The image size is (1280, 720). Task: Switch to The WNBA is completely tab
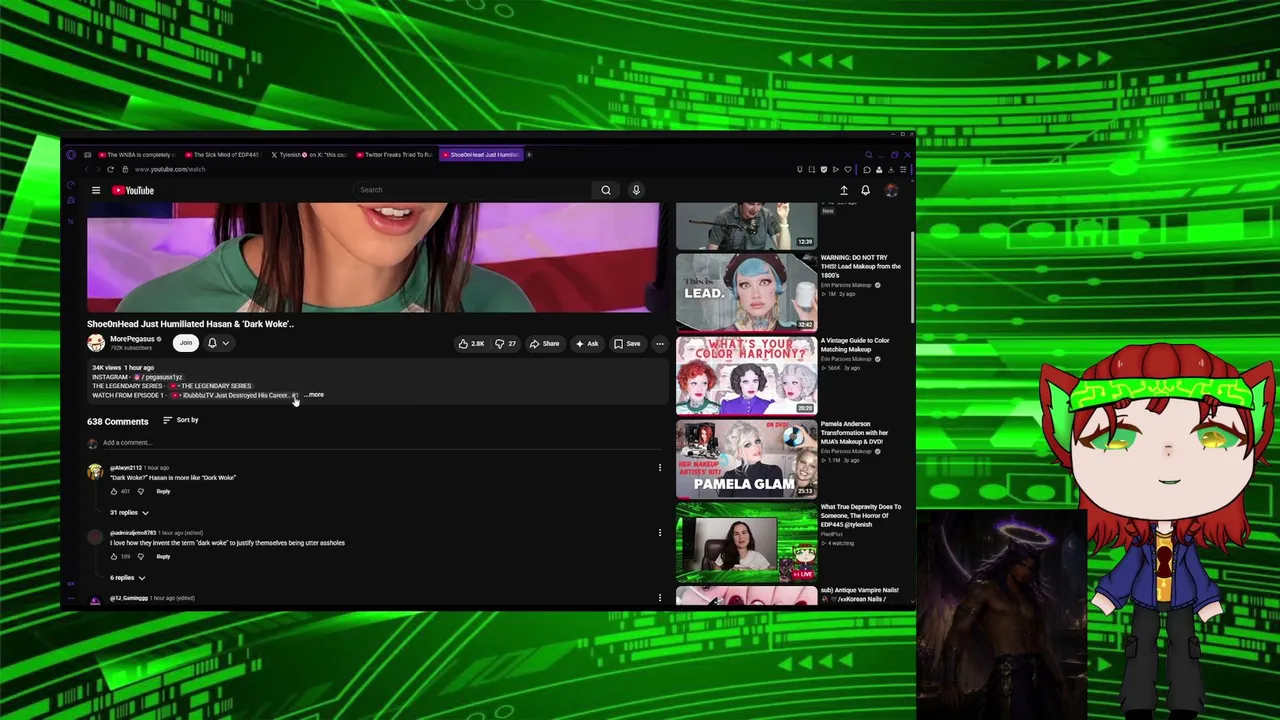point(135,155)
